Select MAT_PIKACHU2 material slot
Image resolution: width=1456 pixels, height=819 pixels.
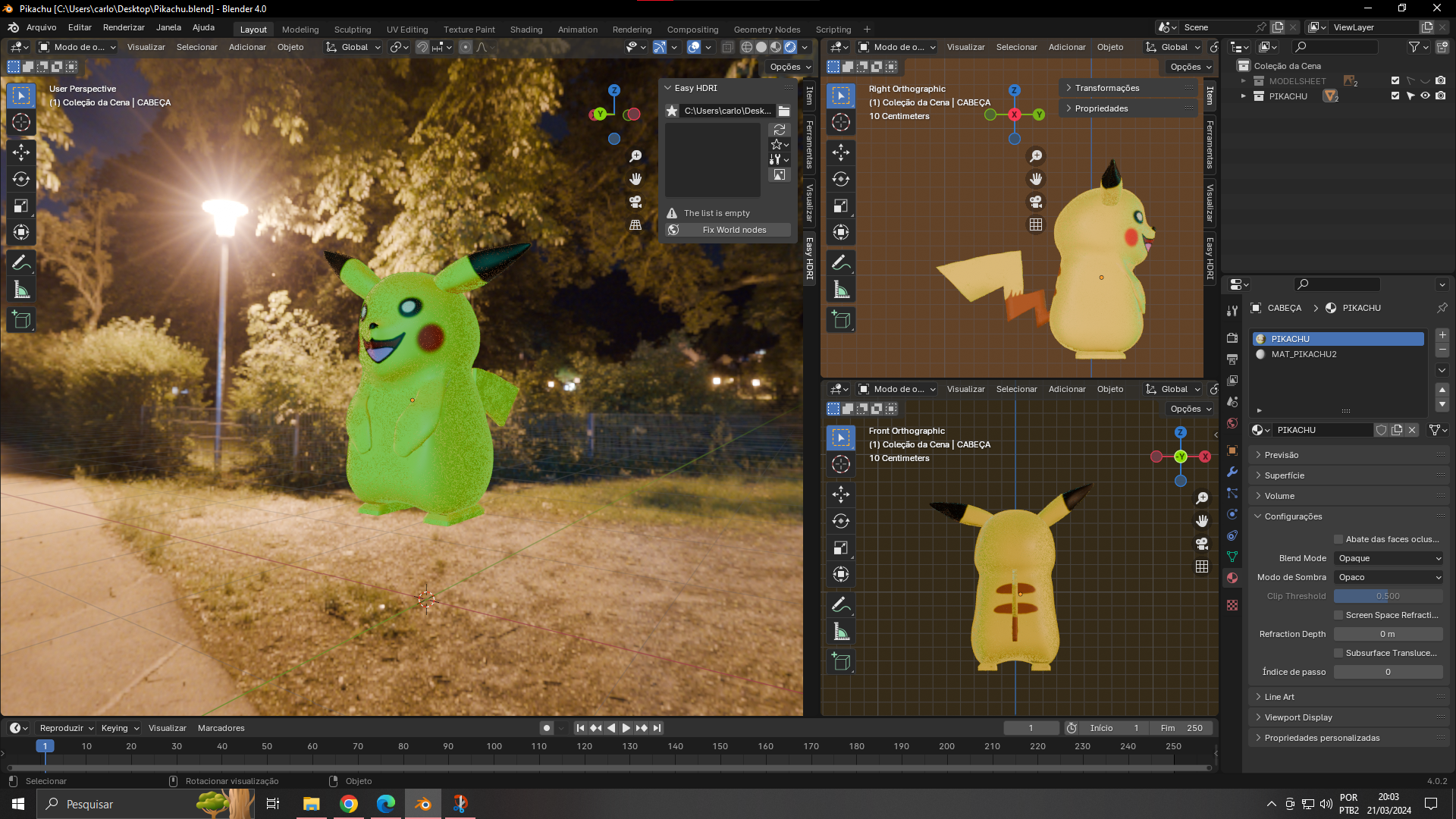(x=1304, y=354)
